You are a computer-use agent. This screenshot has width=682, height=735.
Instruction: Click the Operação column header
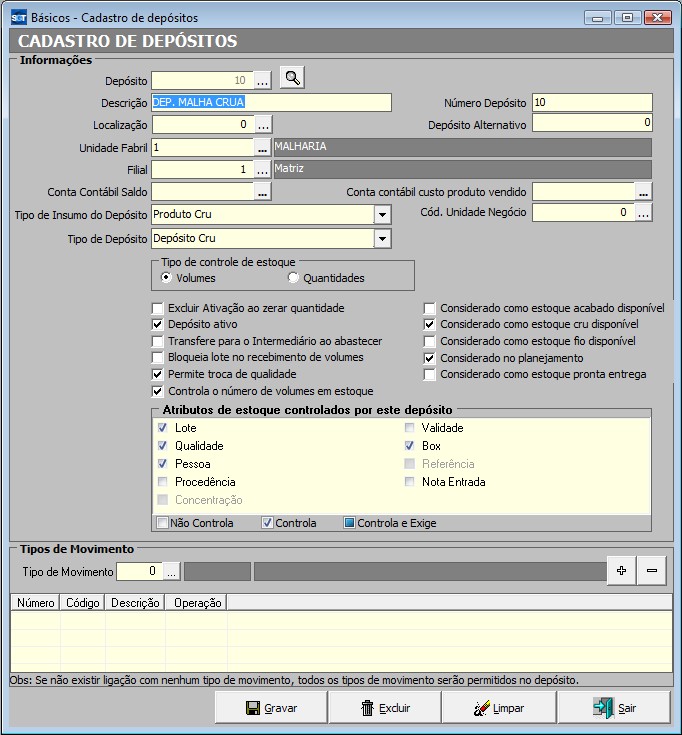[196, 603]
